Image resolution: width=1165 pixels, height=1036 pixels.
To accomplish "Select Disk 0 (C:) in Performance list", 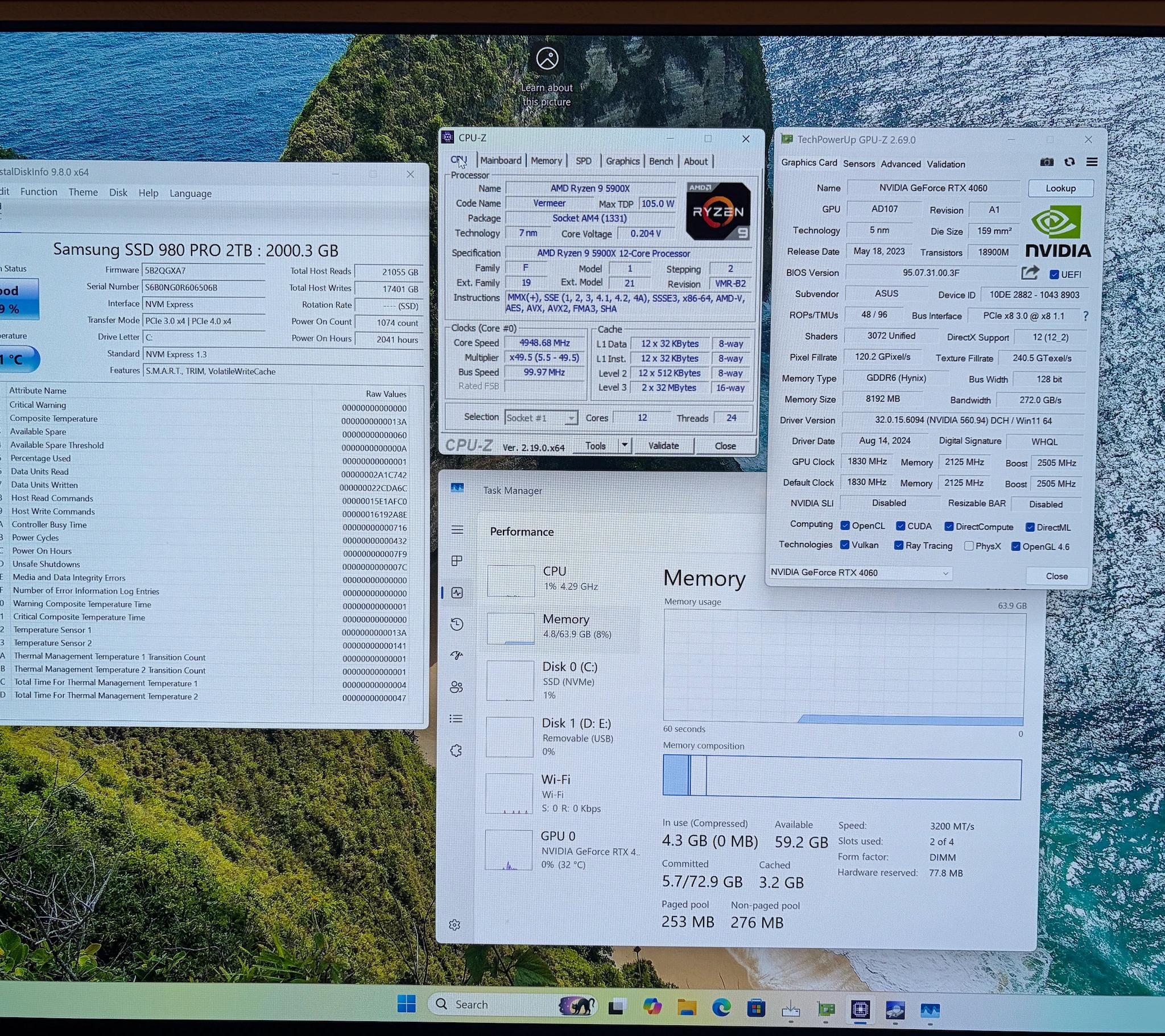I will [561, 681].
